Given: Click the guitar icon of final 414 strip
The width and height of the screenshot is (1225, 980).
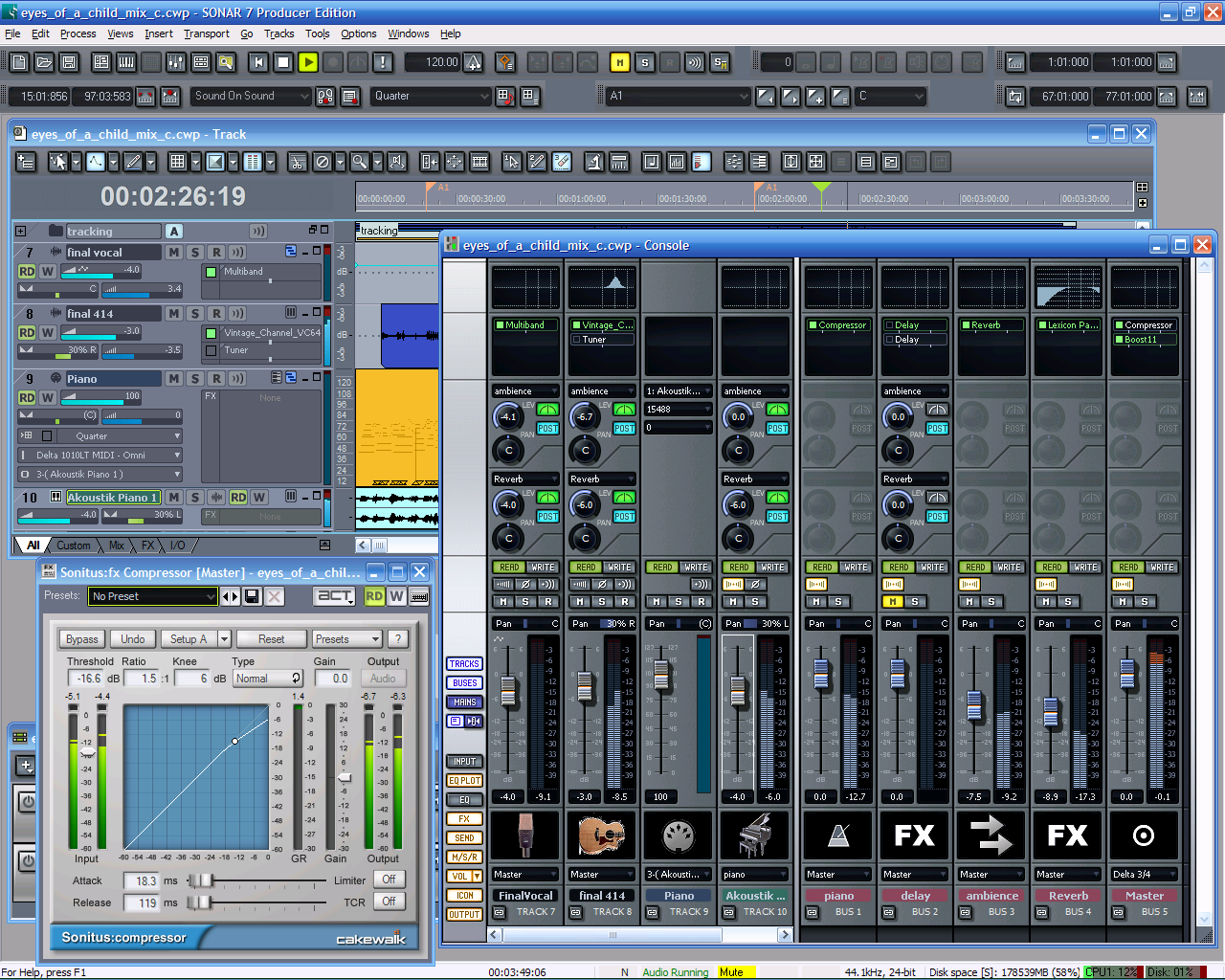Looking at the screenshot, I should [602, 835].
